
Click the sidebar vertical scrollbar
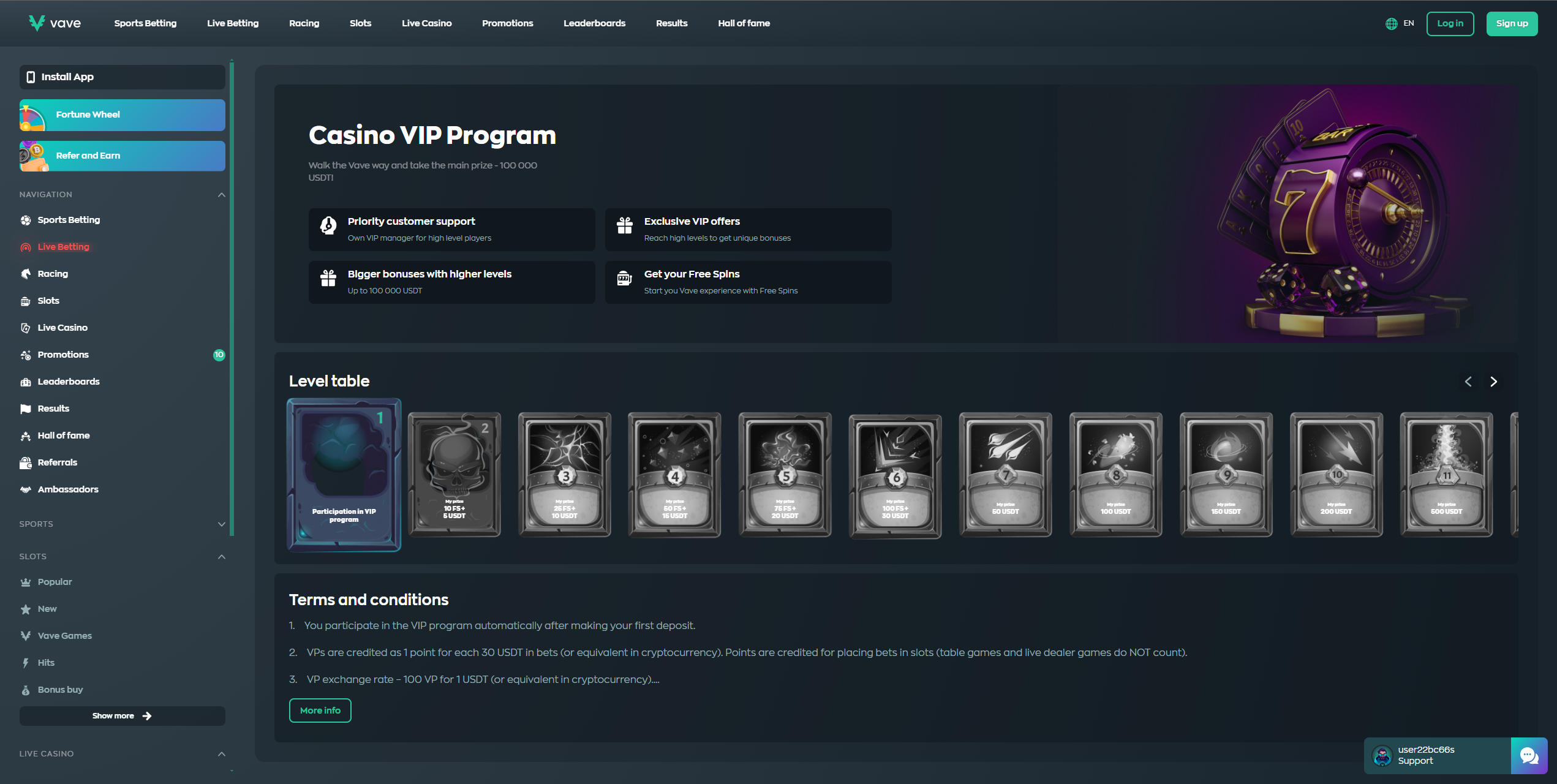232,298
